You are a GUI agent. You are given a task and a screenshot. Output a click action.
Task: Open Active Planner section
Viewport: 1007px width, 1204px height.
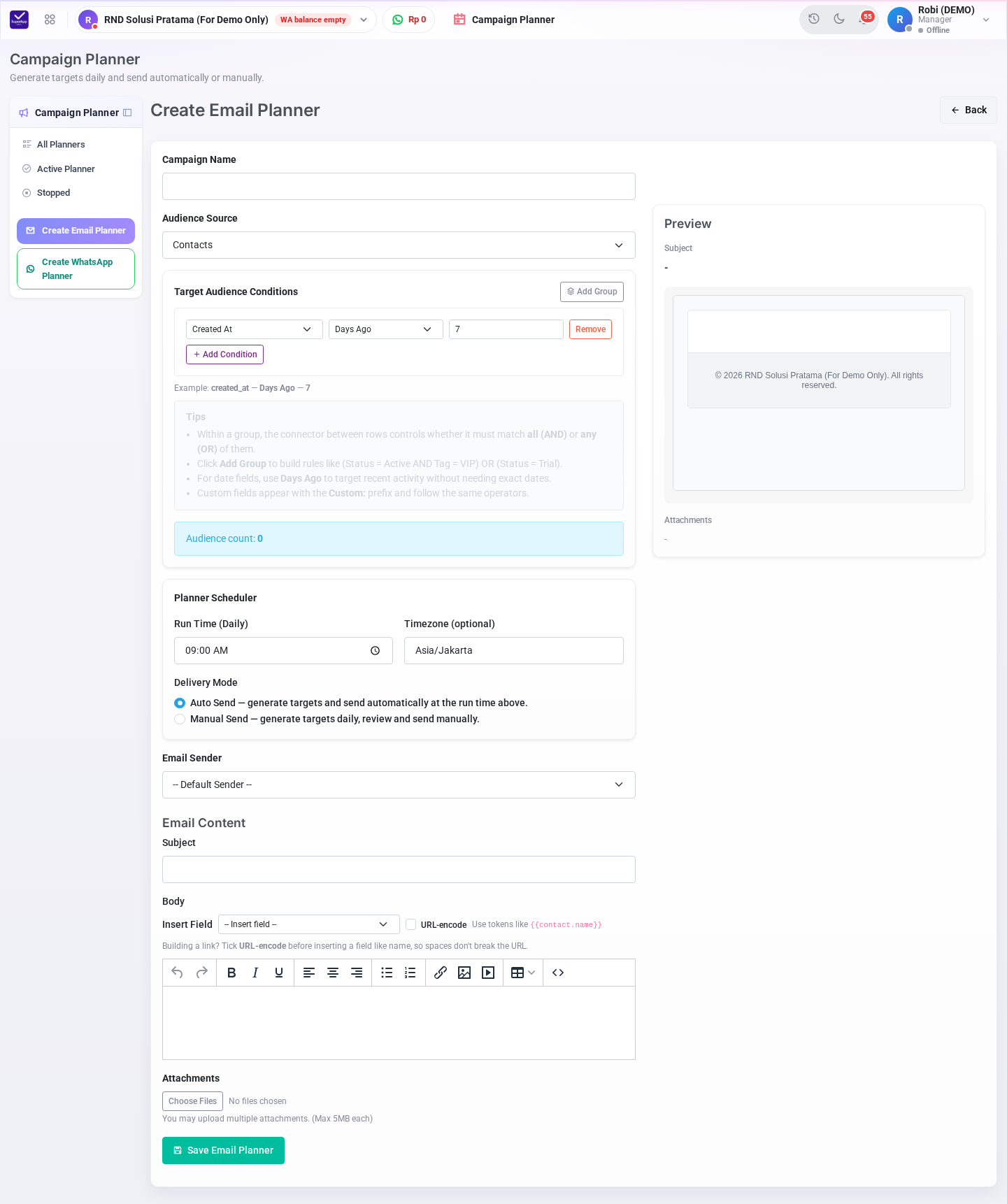click(66, 169)
